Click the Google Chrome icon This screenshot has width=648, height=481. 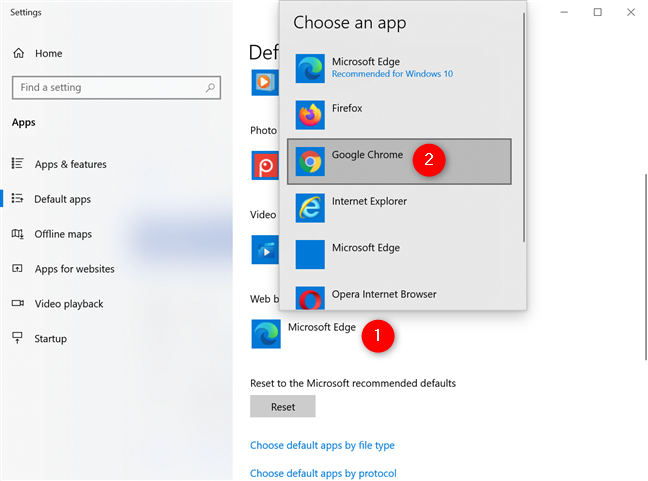(x=310, y=162)
